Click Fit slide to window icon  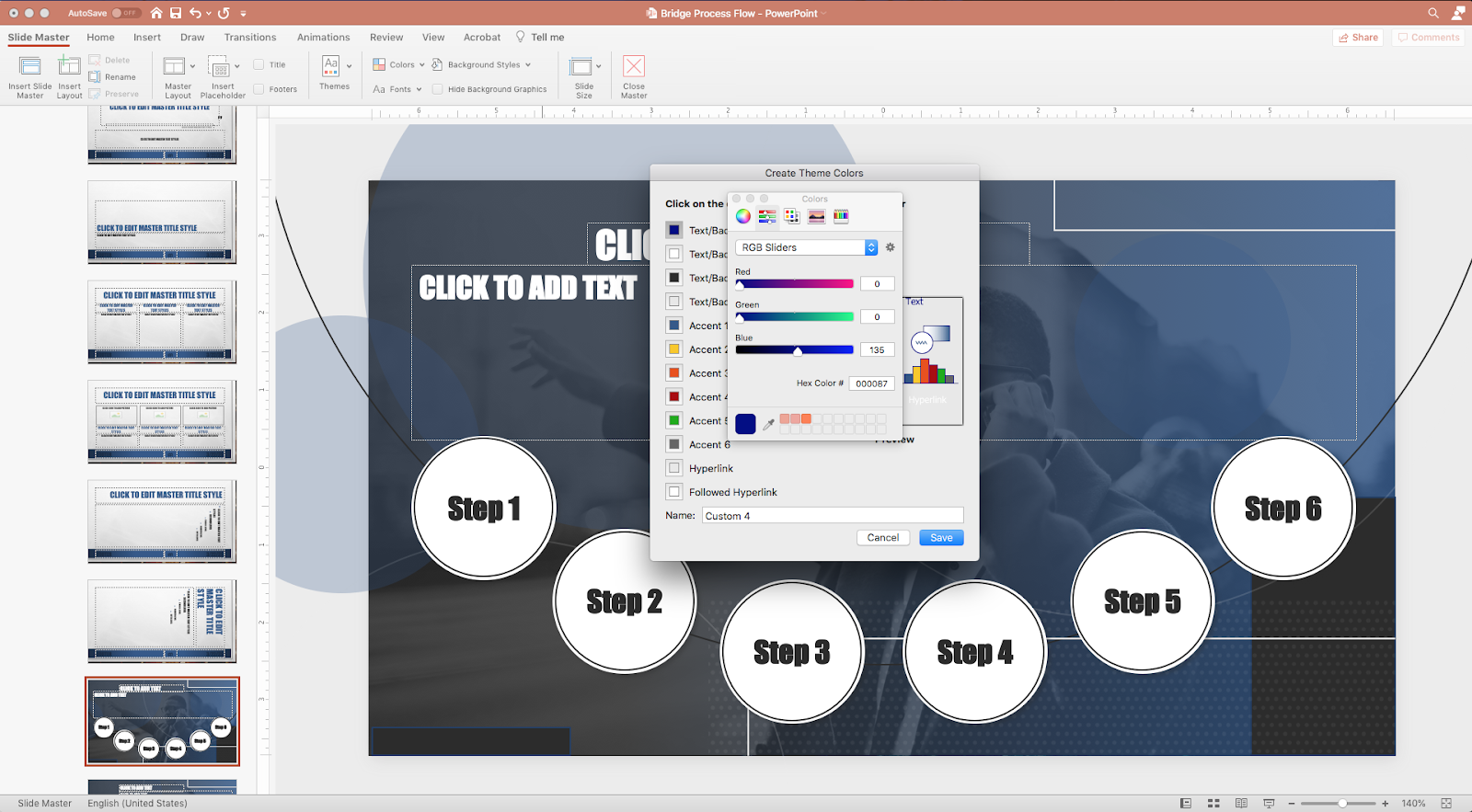[1446, 803]
